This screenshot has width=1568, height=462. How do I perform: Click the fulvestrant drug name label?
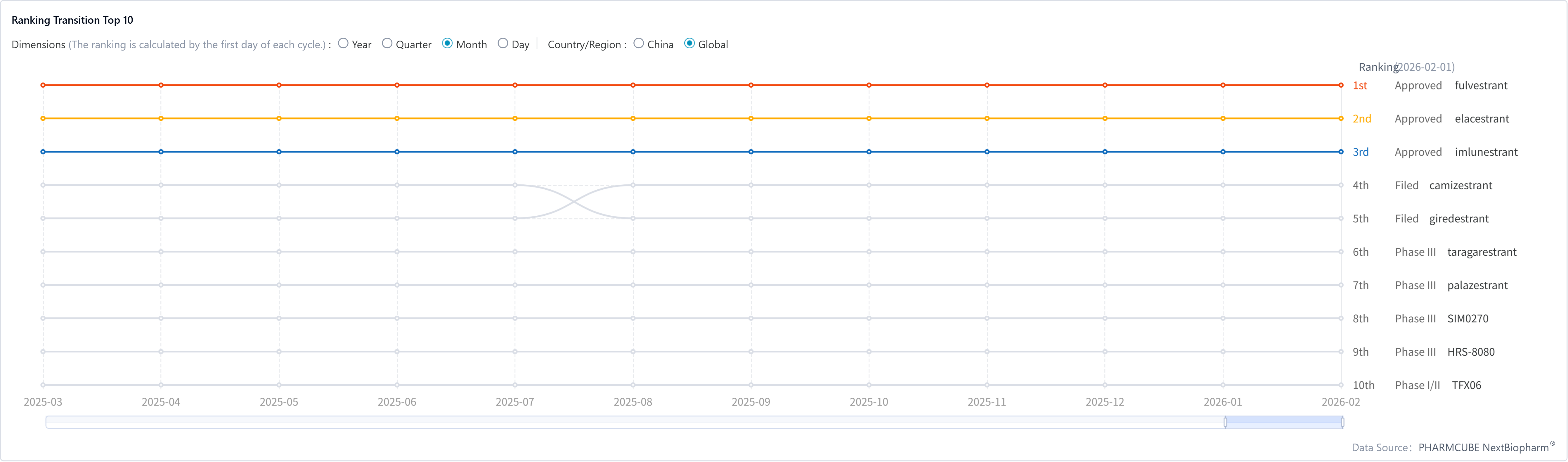[x=1481, y=86]
